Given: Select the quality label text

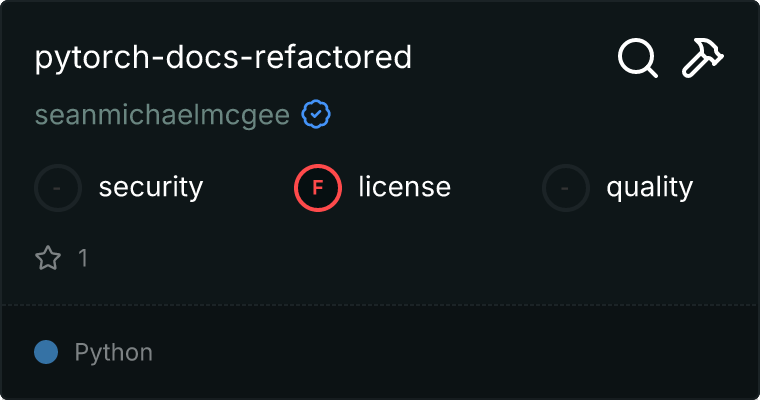Looking at the screenshot, I should (649, 187).
